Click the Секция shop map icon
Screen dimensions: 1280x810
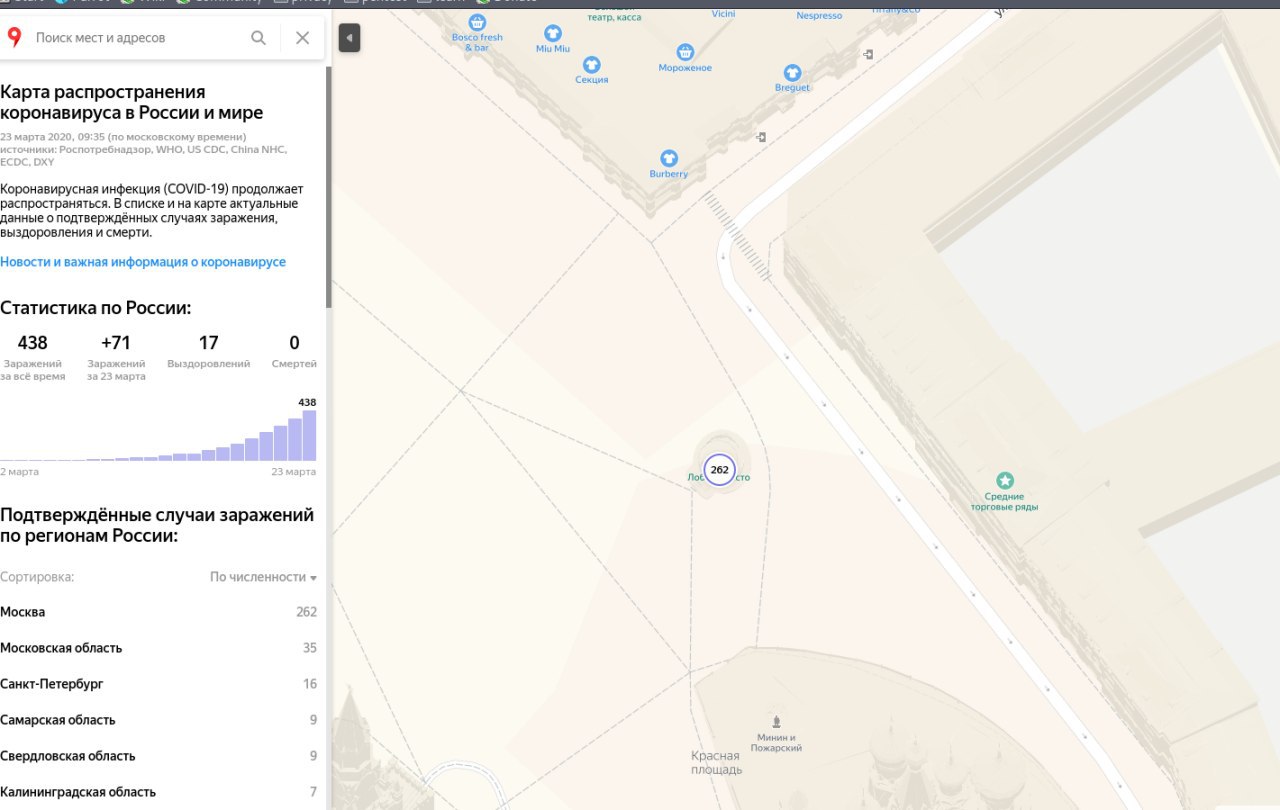point(592,64)
